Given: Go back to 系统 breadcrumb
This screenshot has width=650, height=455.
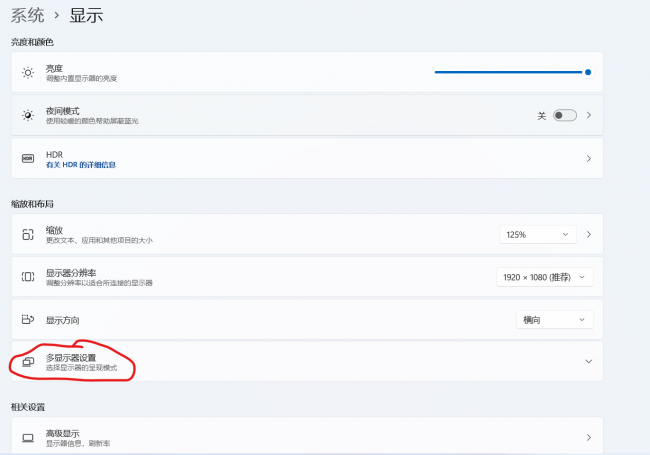Looking at the screenshot, I should (x=27, y=16).
